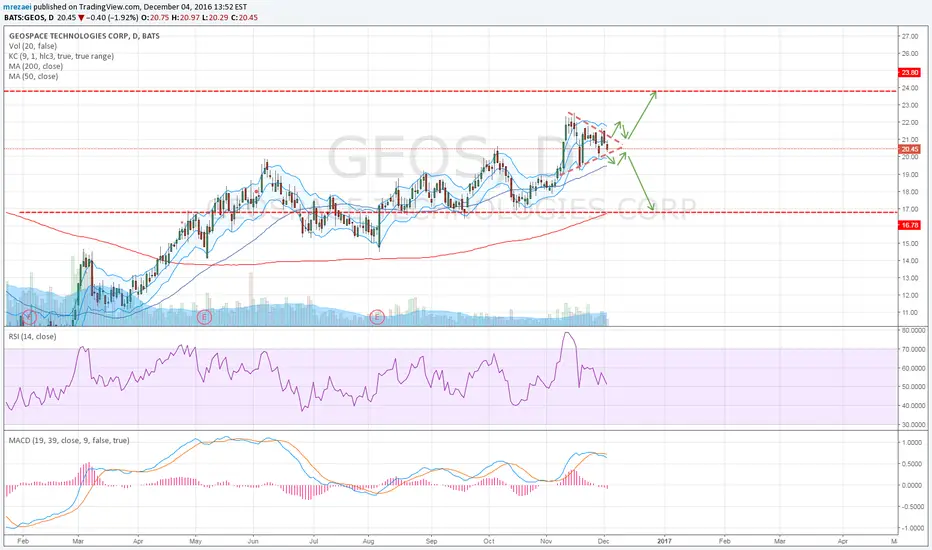The image size is (932, 550).
Task: Click the -1.0000 MACD axis label
Action: pyautogui.click(x=914, y=529)
